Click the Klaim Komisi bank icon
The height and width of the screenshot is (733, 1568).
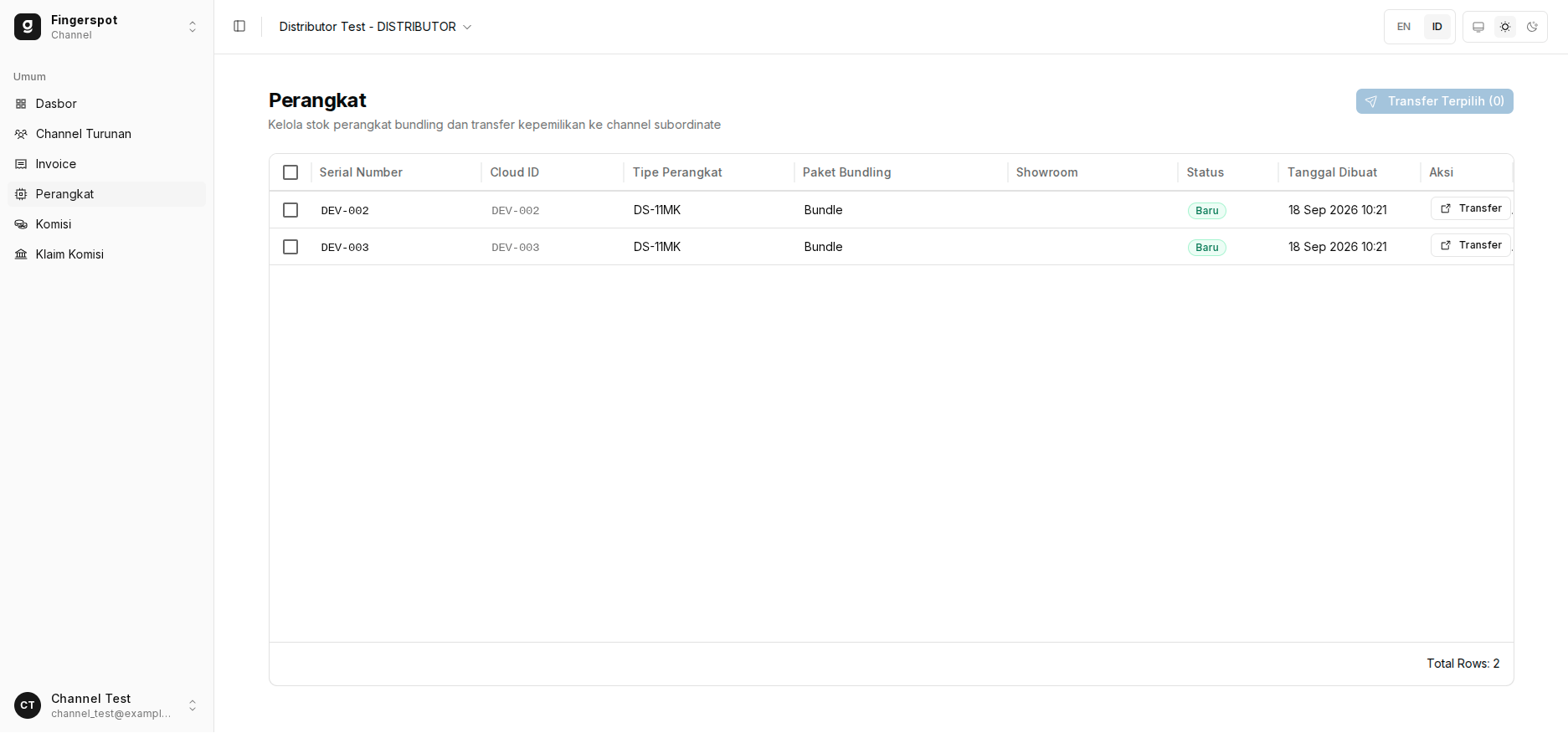(21, 254)
